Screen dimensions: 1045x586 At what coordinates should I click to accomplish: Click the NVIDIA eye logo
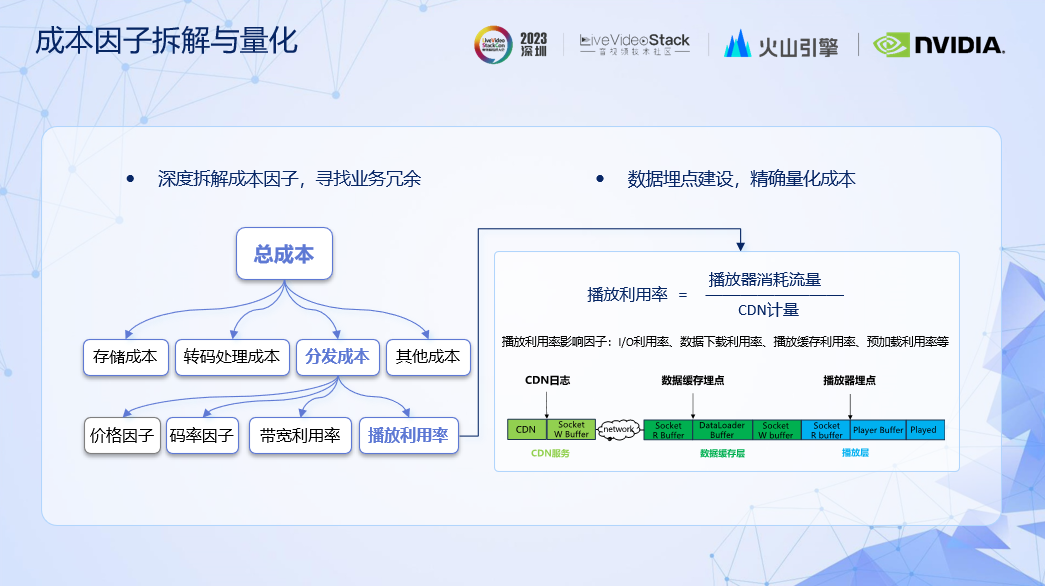(x=891, y=45)
